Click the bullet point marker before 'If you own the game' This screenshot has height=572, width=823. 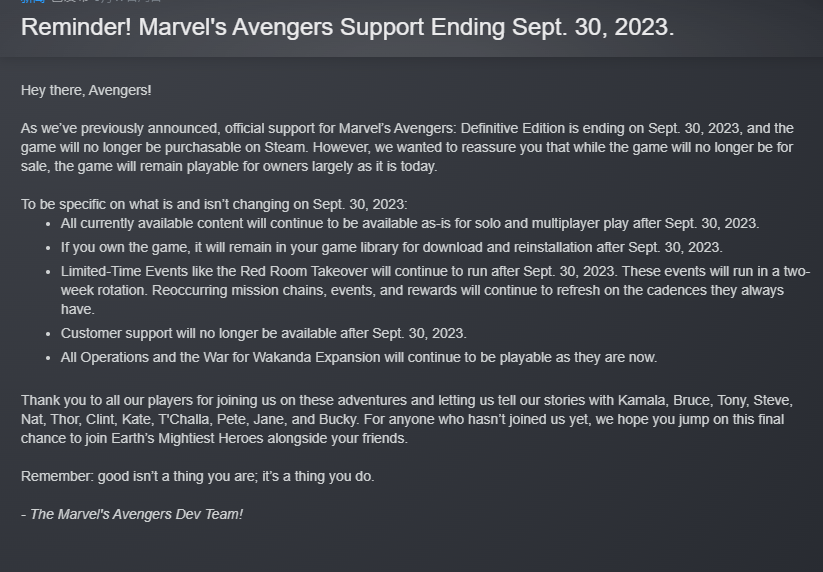coord(48,248)
